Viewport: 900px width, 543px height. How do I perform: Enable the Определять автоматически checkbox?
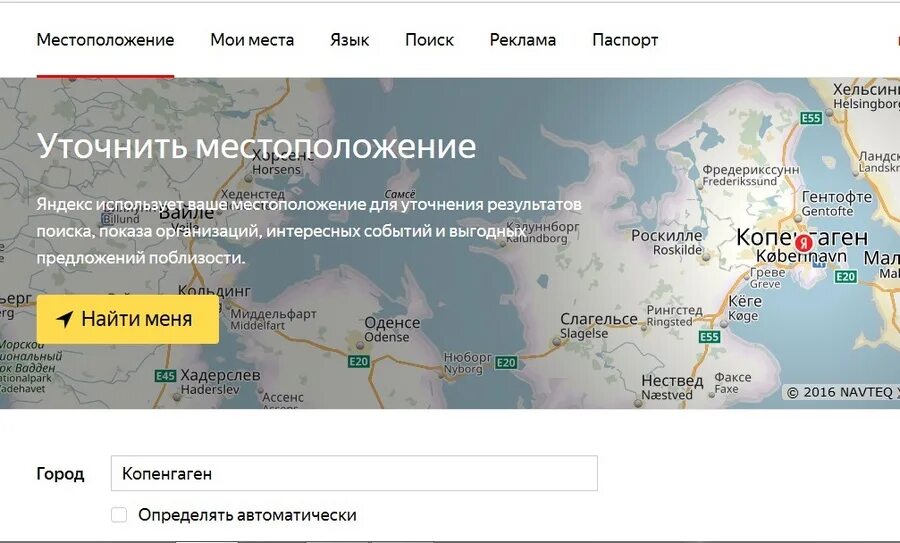(119, 515)
